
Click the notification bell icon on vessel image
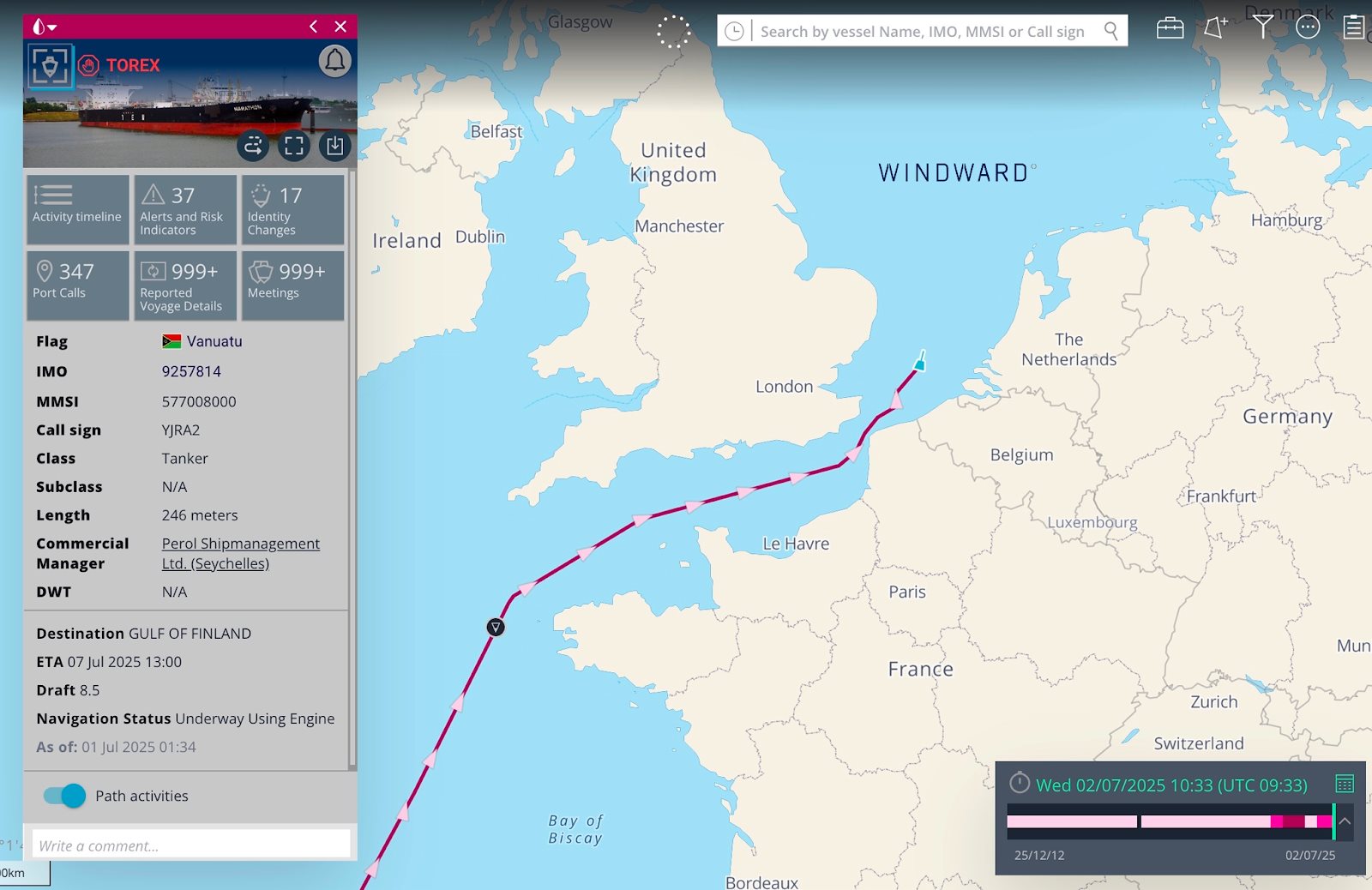(x=334, y=61)
